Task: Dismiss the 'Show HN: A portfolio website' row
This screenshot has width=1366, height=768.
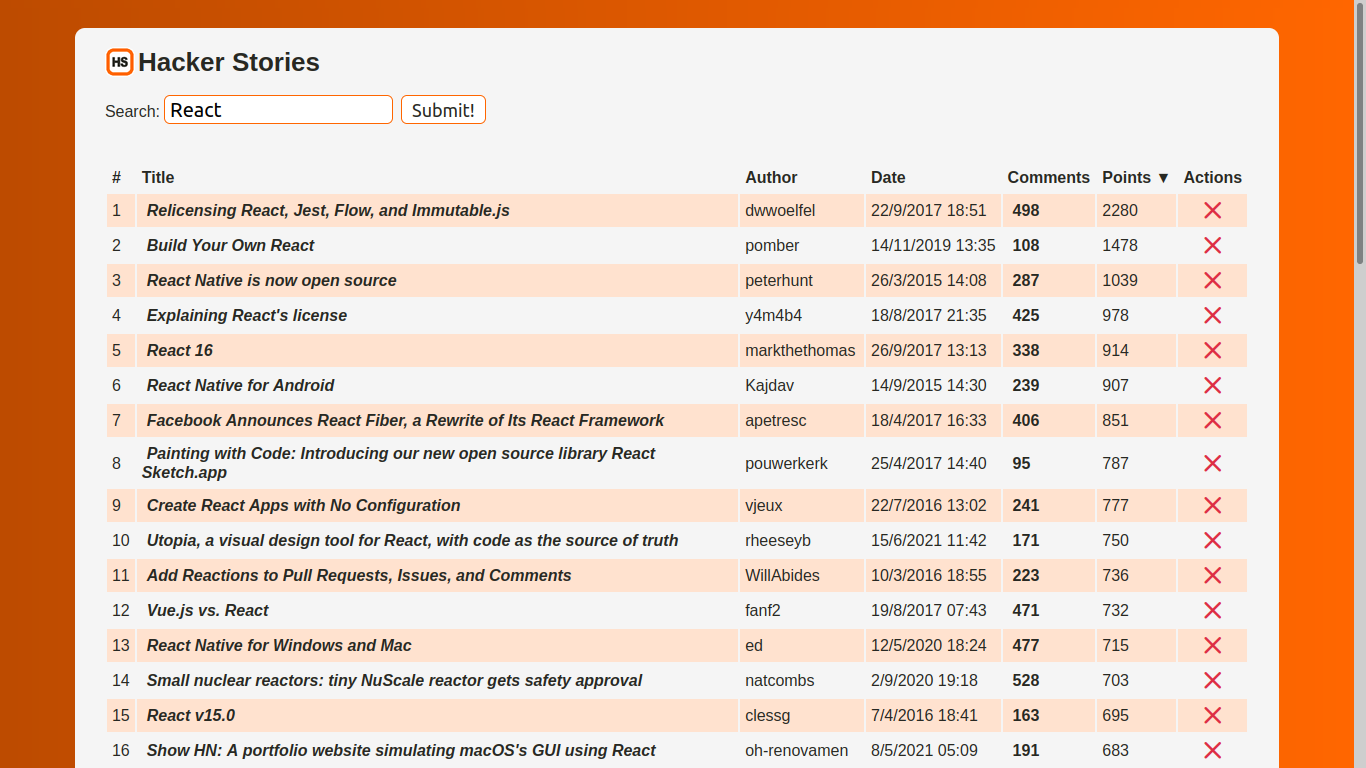Action: (x=1212, y=750)
